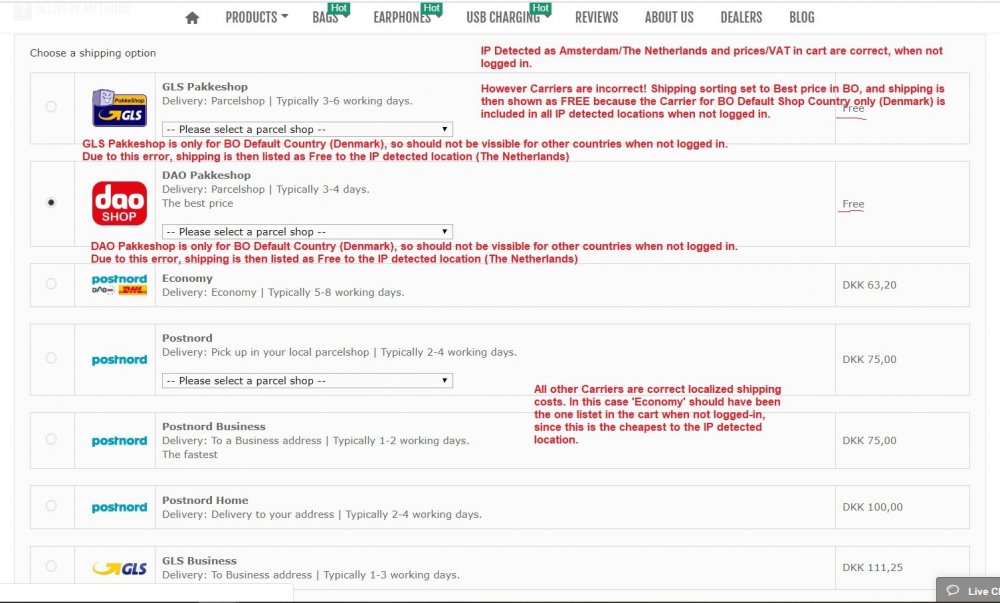Select the Postnord Home radio button
1000x603 pixels.
(x=51, y=505)
